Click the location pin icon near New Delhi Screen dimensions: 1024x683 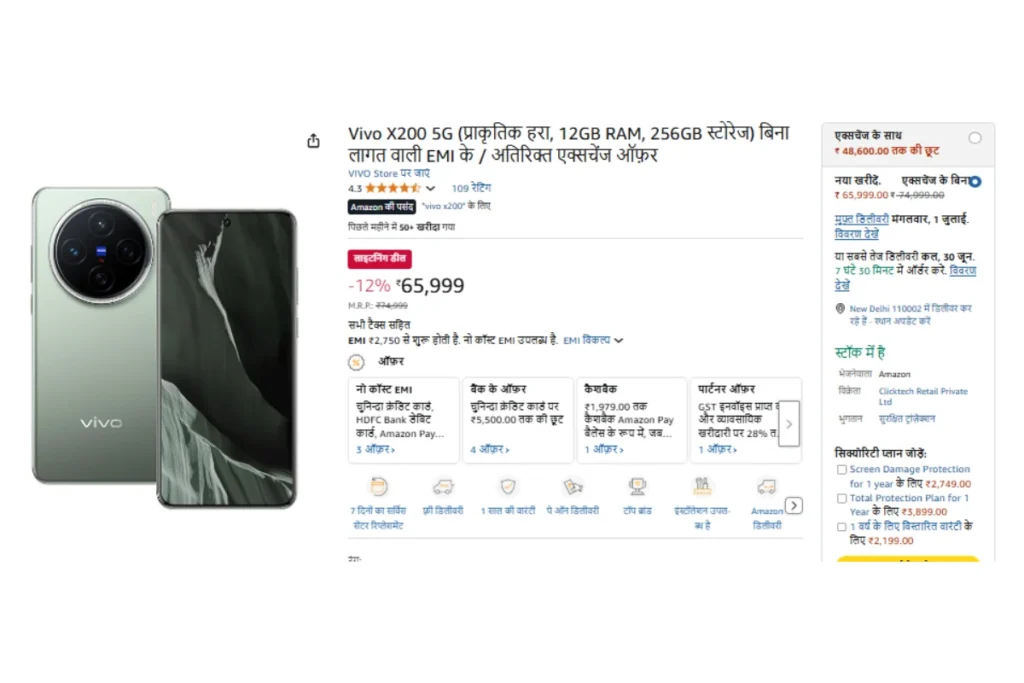tap(840, 309)
